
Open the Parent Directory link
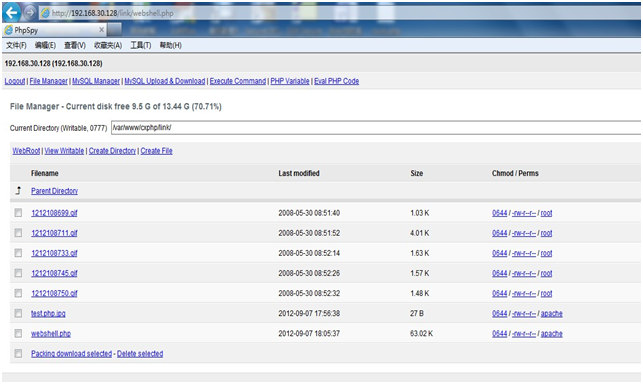(x=55, y=191)
